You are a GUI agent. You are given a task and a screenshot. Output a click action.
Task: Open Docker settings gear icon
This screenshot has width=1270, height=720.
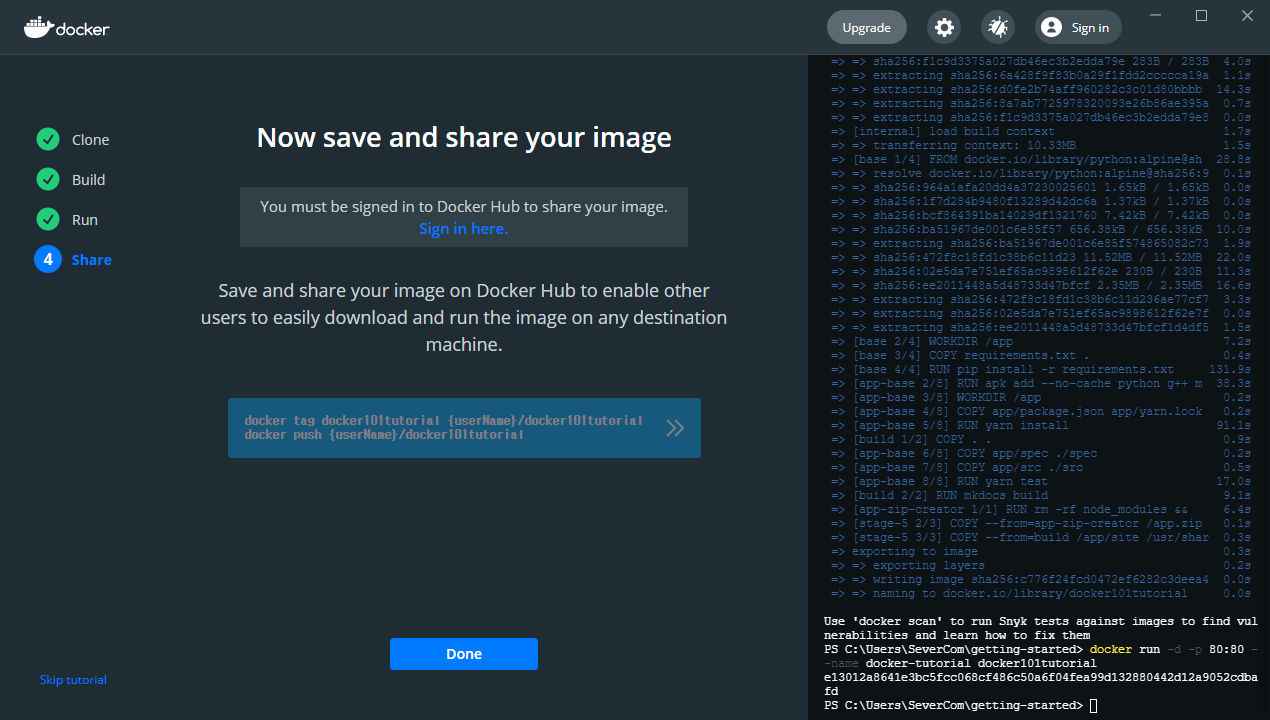[x=944, y=27]
